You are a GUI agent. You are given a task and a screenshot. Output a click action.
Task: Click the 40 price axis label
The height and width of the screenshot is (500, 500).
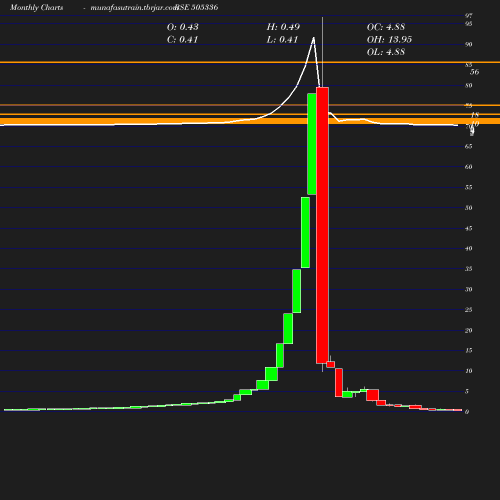(469, 248)
